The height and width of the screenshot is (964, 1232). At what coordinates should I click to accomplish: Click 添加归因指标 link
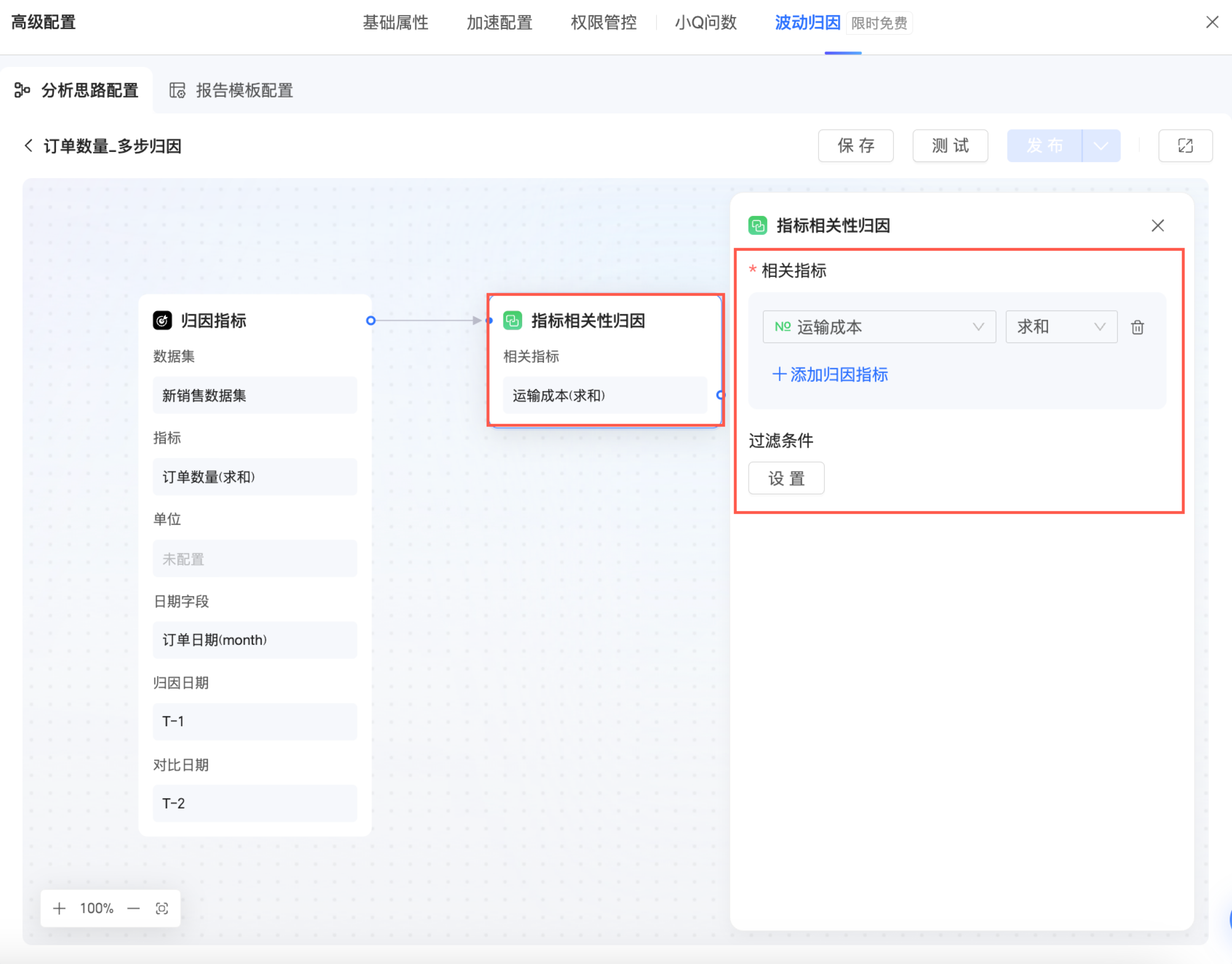[x=830, y=374]
